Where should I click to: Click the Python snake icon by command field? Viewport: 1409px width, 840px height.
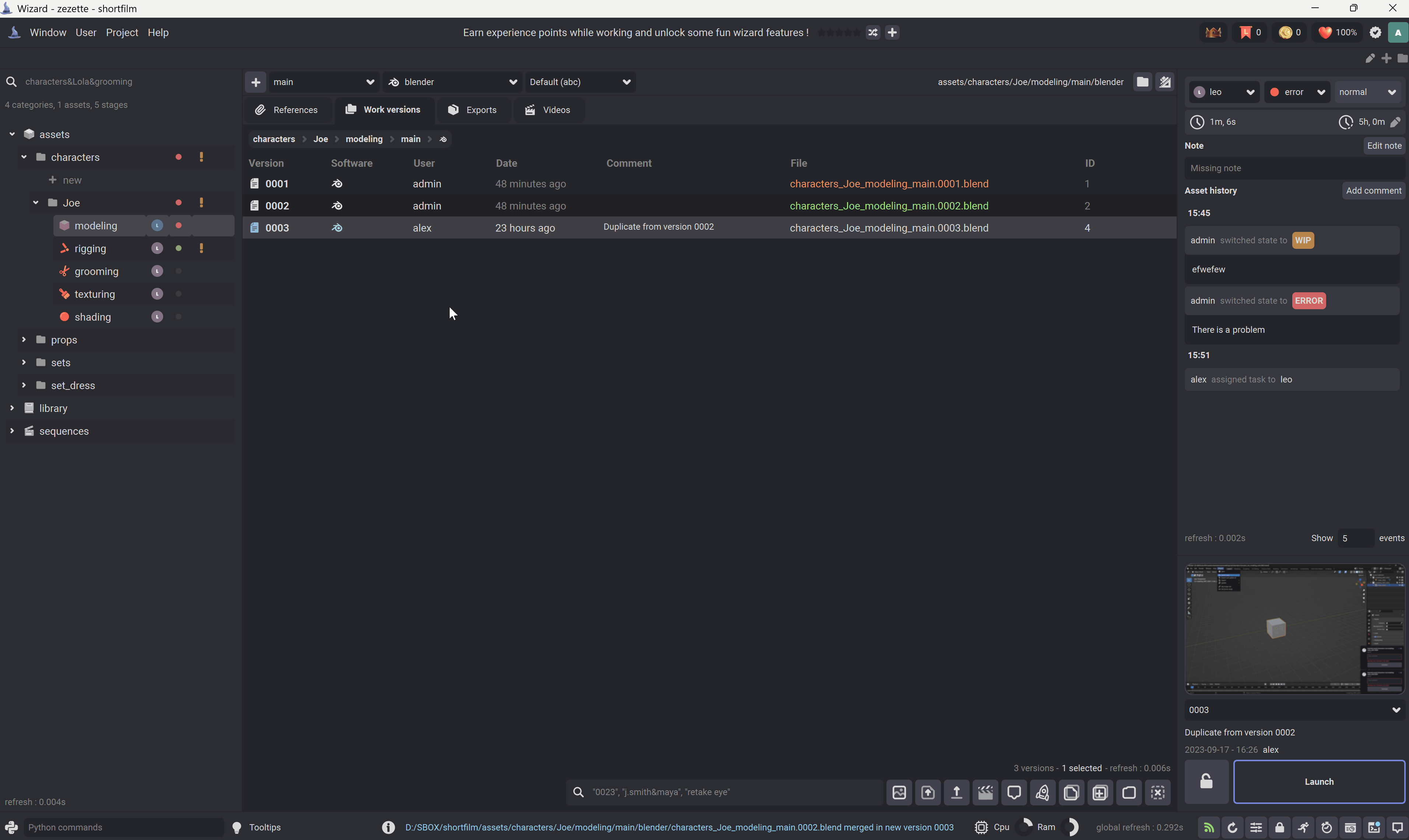[11, 827]
